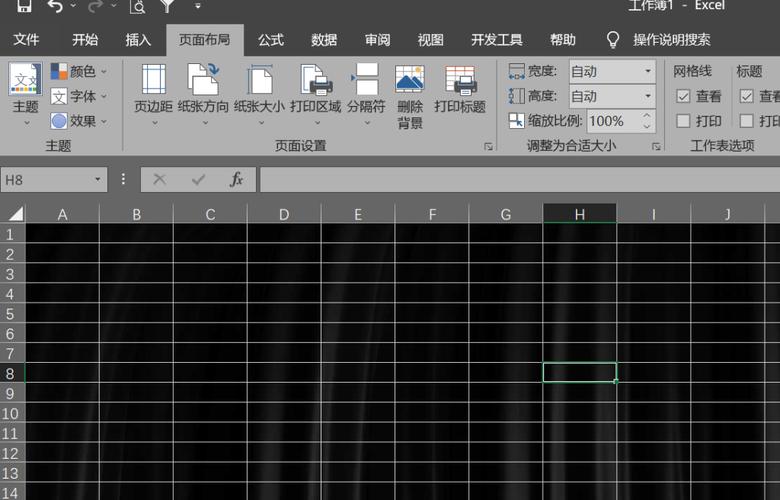Click the lightbulb icon beside 操作说明搜索

613,40
